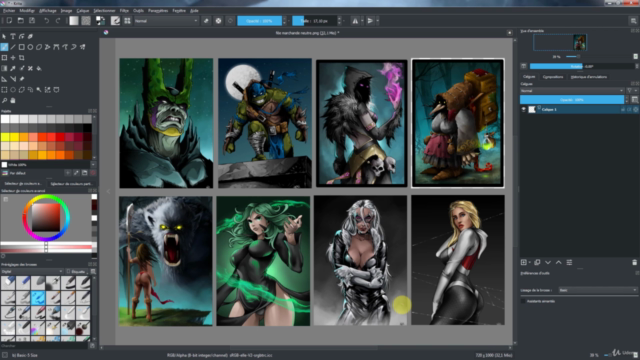Viewport: 640px width, 360px height.
Task: Move layer up with chevron arrow
Action: pos(558,262)
